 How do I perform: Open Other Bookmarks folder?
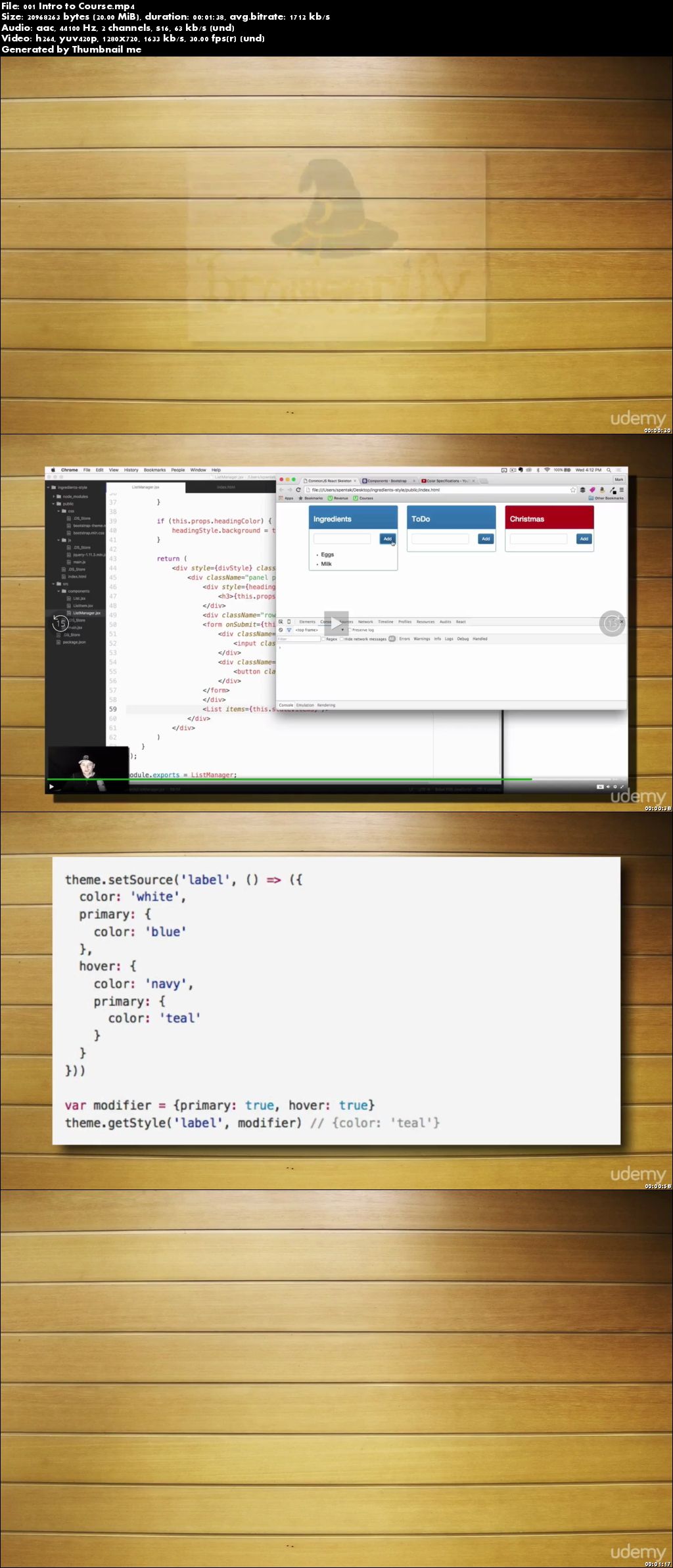606,498
